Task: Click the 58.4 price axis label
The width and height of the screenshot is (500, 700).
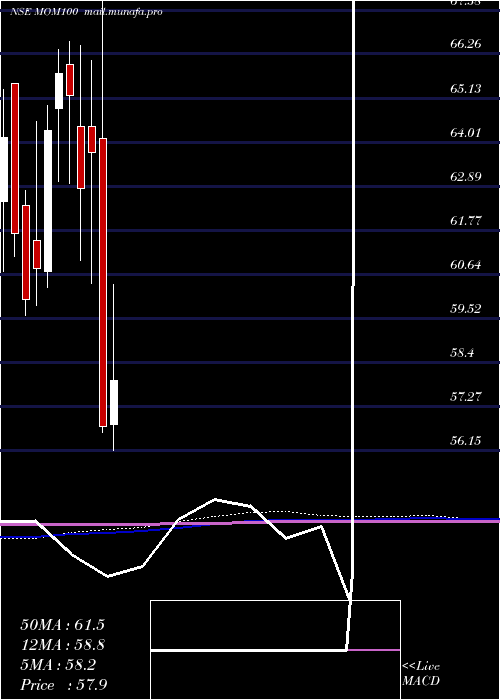Action: pos(462,353)
